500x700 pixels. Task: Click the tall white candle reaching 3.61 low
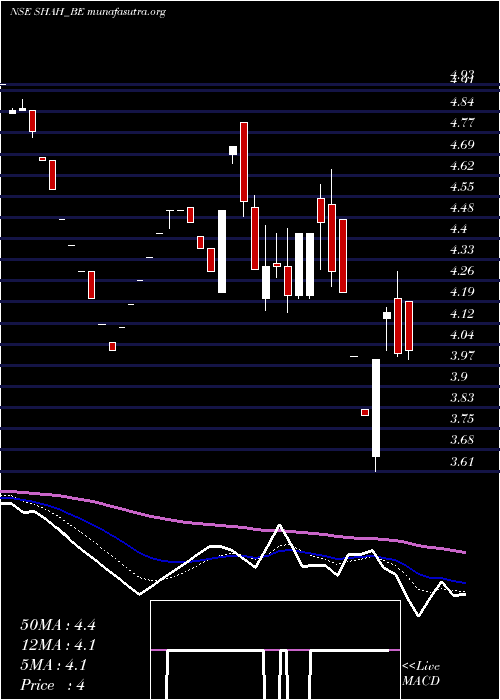(376, 415)
